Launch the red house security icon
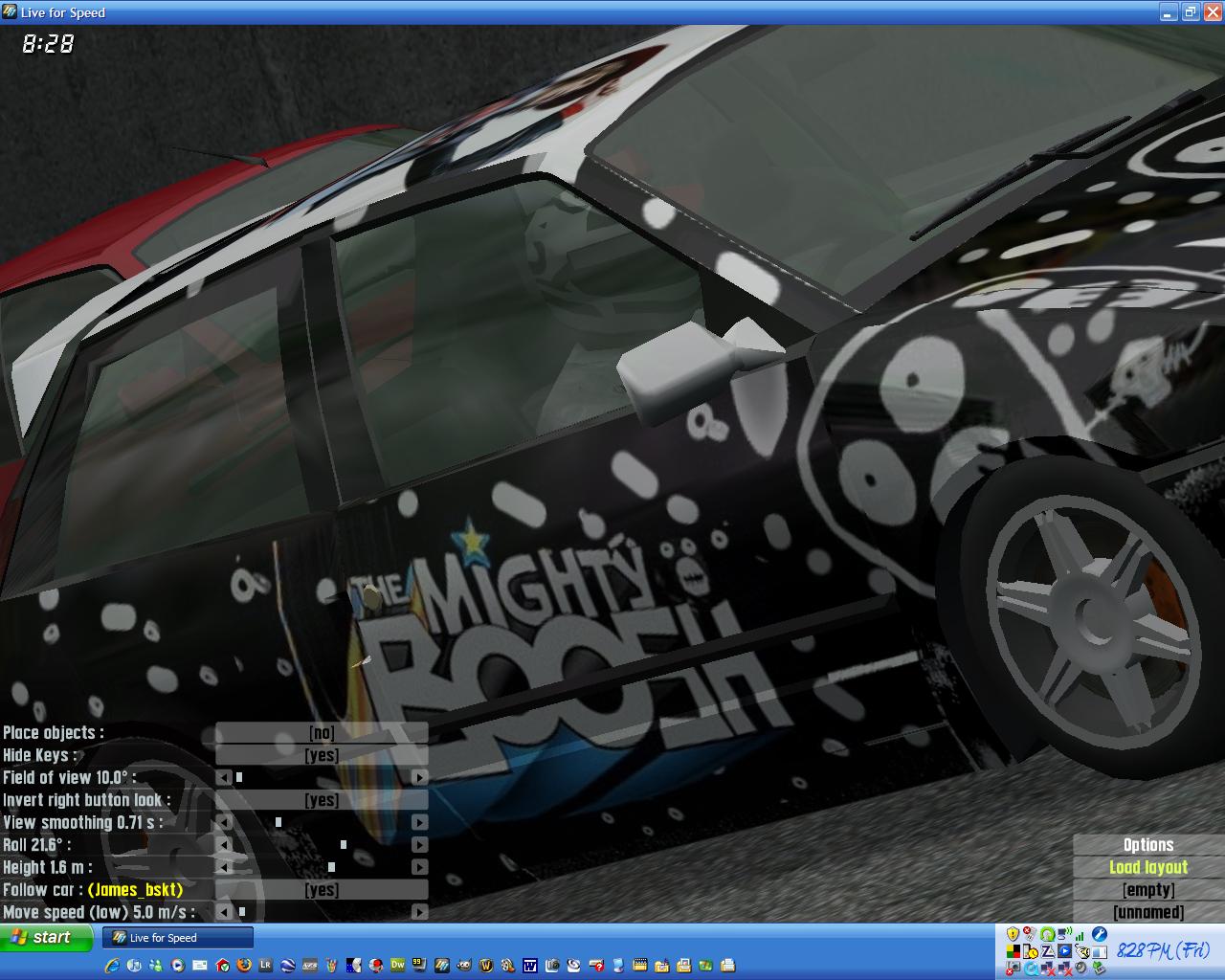This screenshot has width=1225, height=980. pos(222,965)
